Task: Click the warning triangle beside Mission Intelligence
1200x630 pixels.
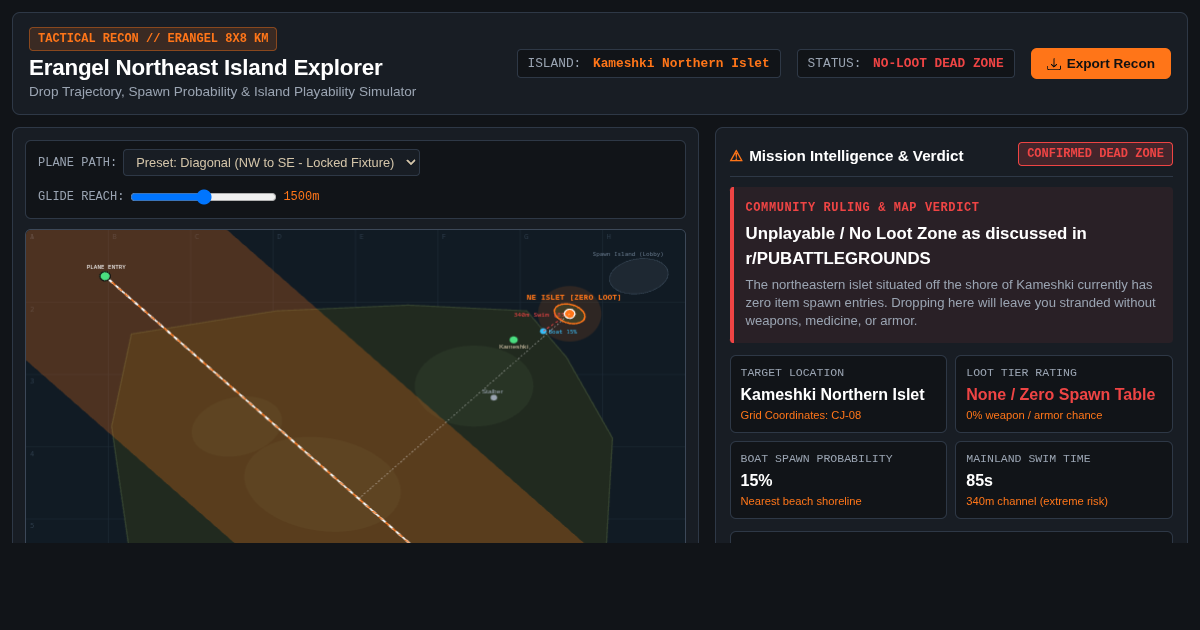Action: pos(736,156)
